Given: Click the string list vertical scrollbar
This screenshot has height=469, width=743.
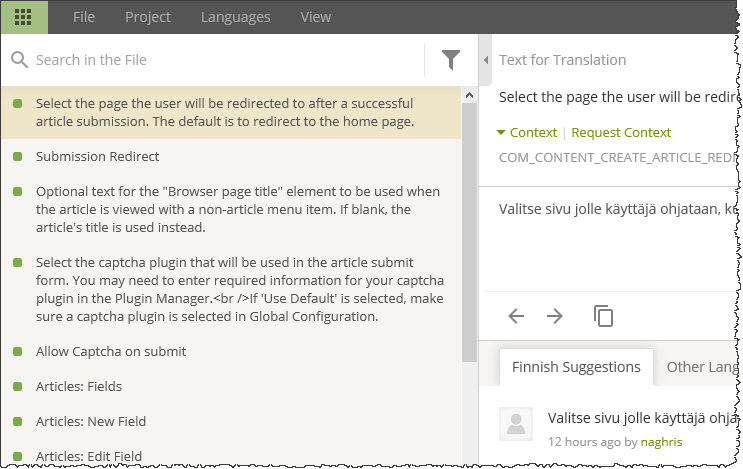Looking at the screenshot, I should (469, 230).
